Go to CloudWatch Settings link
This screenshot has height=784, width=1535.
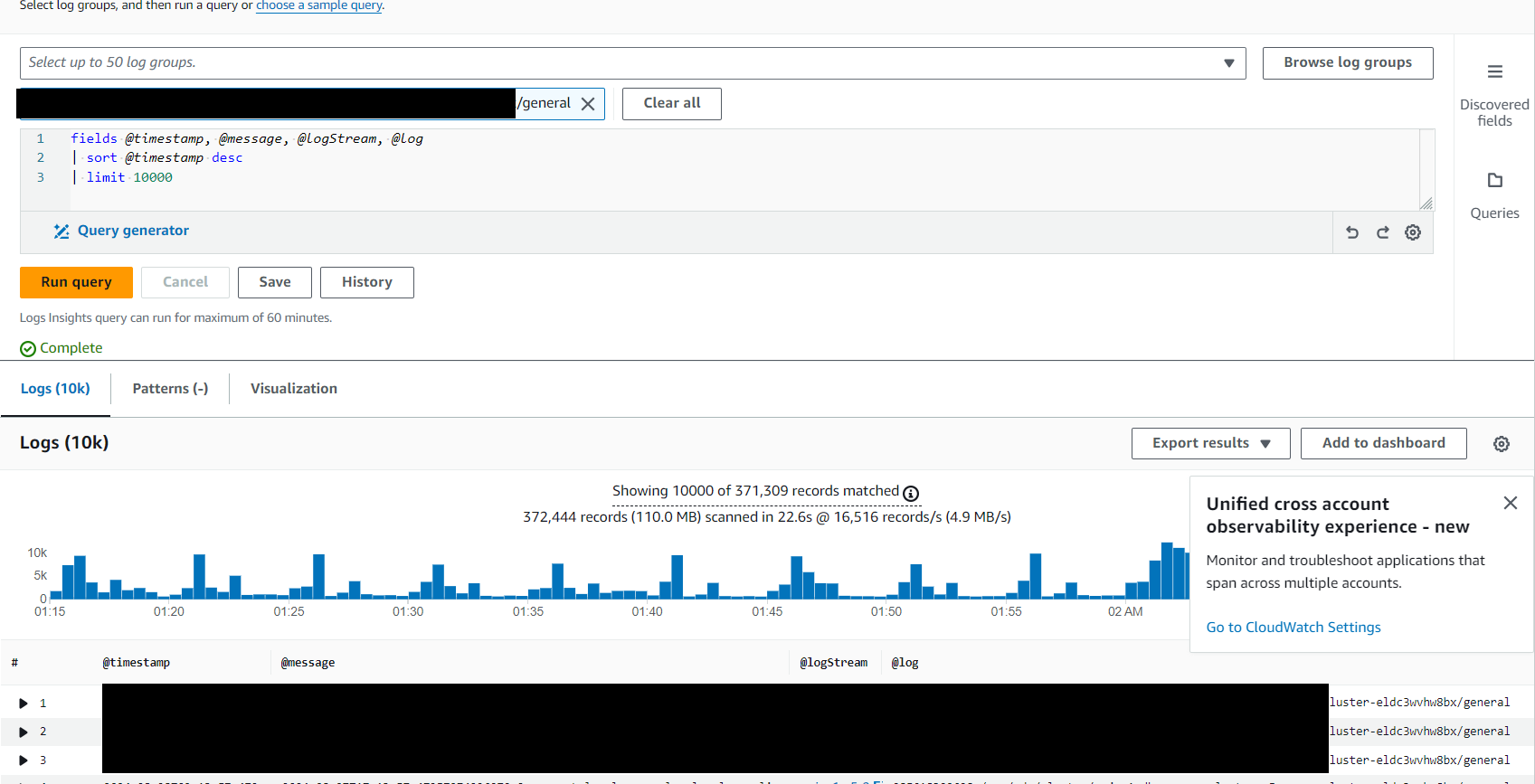point(1293,628)
